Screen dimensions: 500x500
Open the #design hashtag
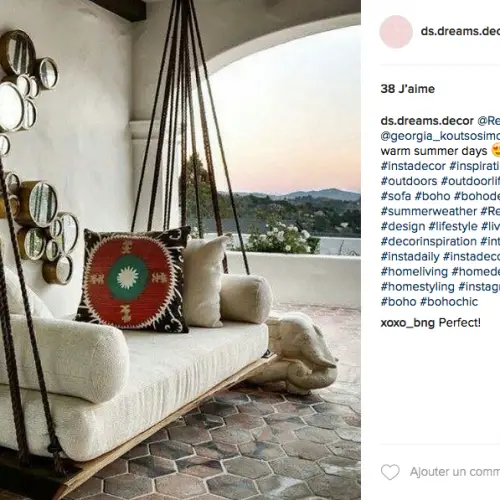tap(403, 226)
